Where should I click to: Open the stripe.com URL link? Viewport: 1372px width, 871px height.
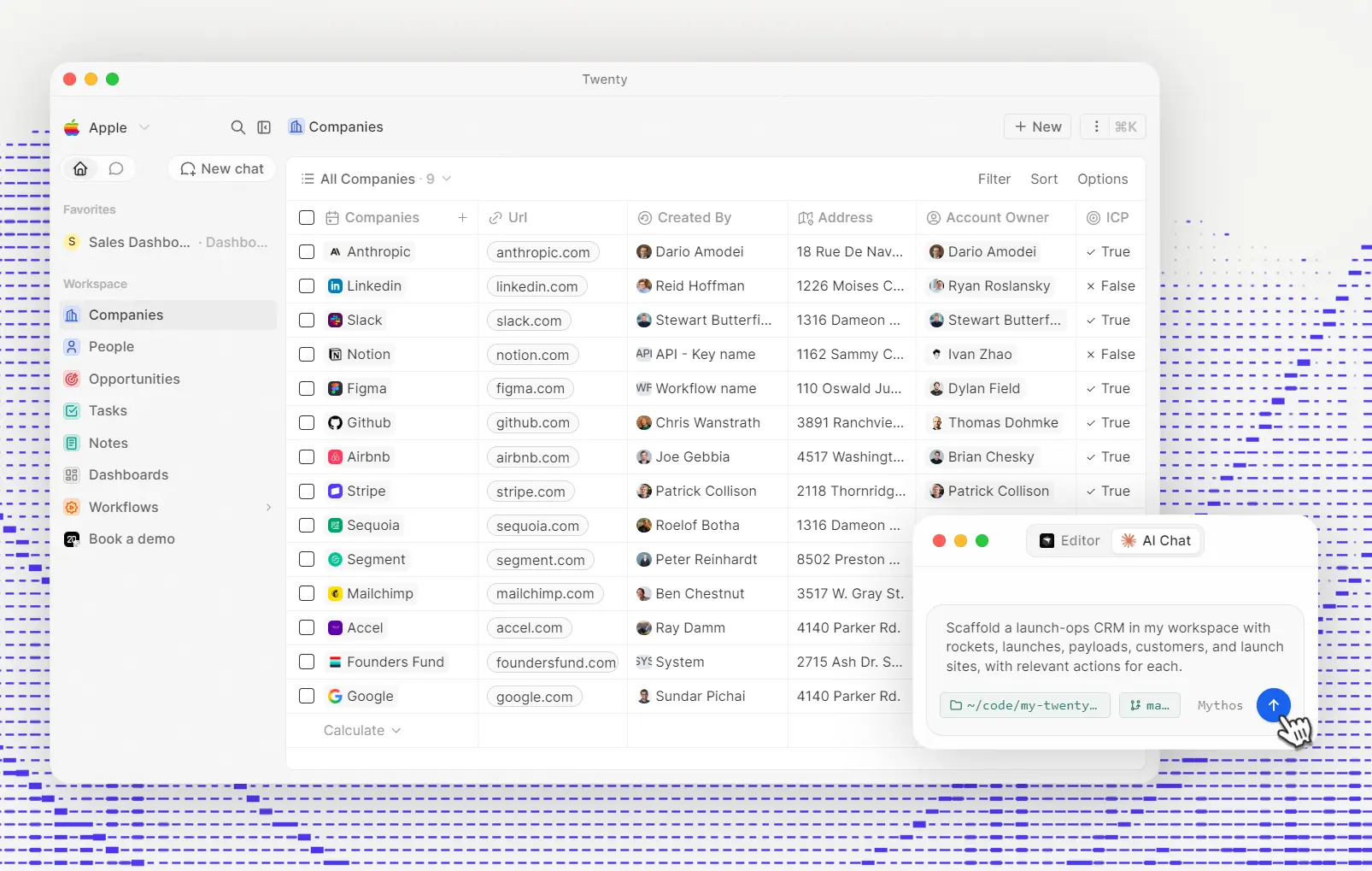tap(531, 491)
